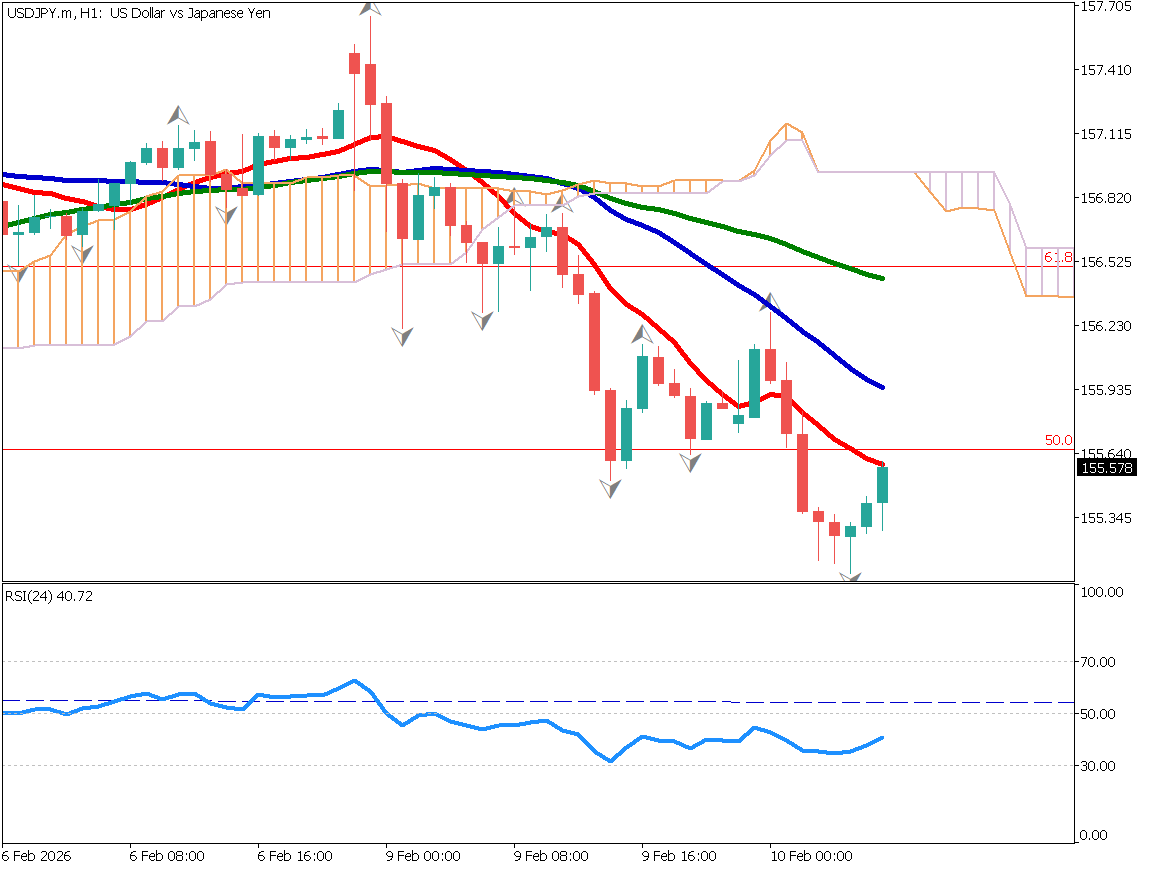Select the 61.8 Fibonacci level label
This screenshot has width=1152, height=870.
[x=1058, y=257]
